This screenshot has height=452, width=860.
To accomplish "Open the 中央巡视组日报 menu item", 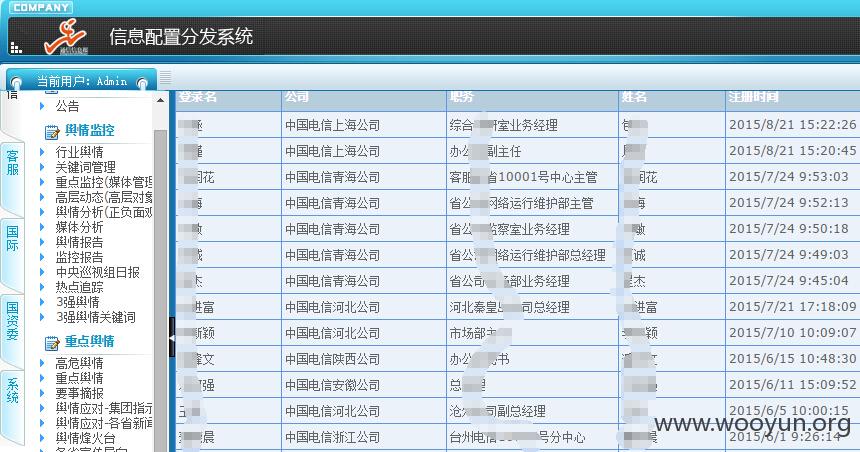I will (x=98, y=273).
